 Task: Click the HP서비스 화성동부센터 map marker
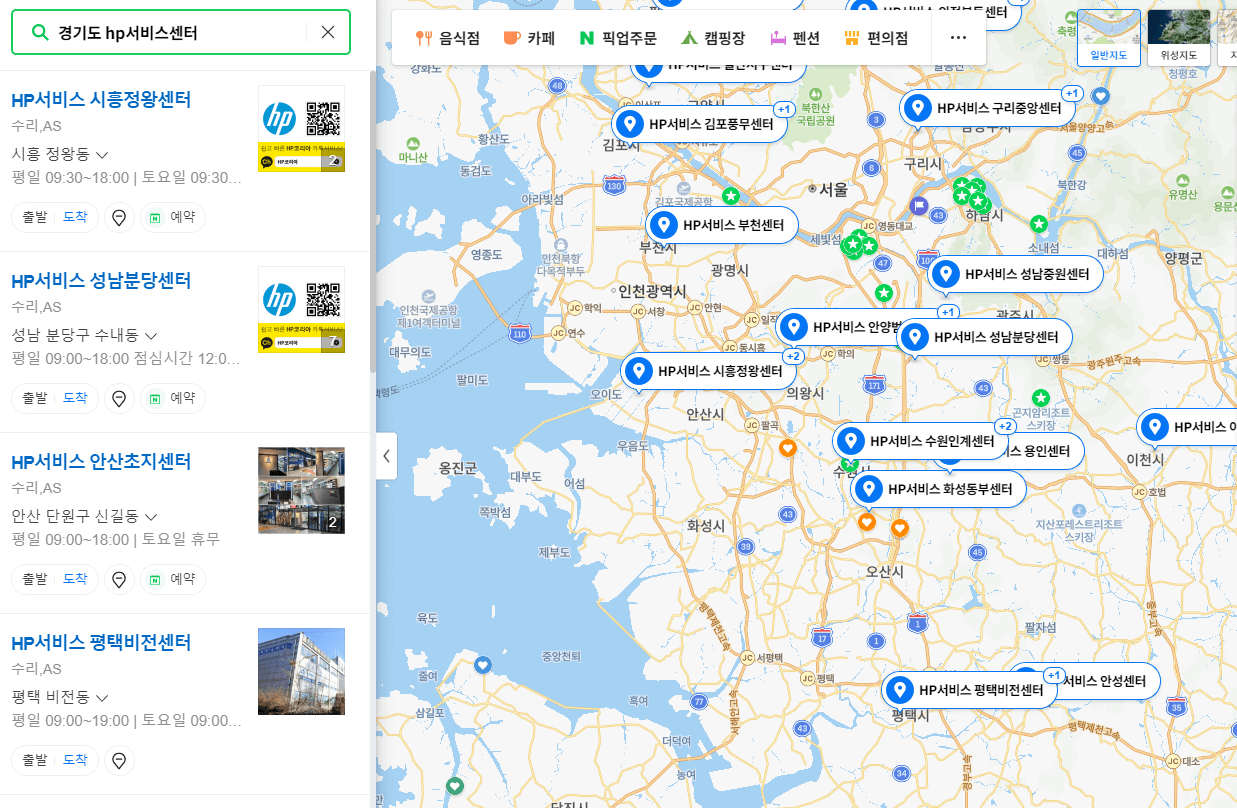(939, 489)
